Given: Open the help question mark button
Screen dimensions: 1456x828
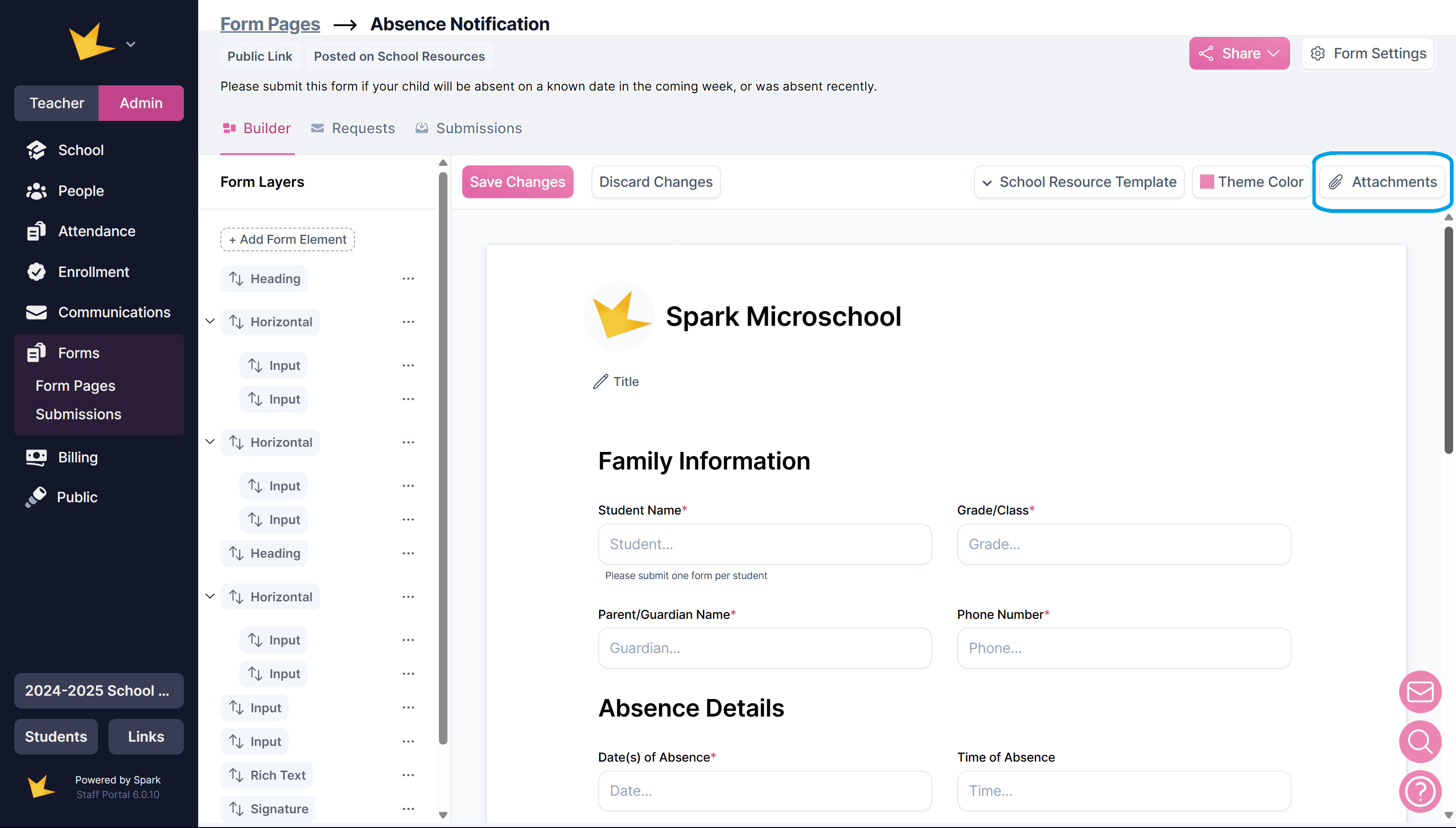Looking at the screenshot, I should pyautogui.click(x=1420, y=791).
